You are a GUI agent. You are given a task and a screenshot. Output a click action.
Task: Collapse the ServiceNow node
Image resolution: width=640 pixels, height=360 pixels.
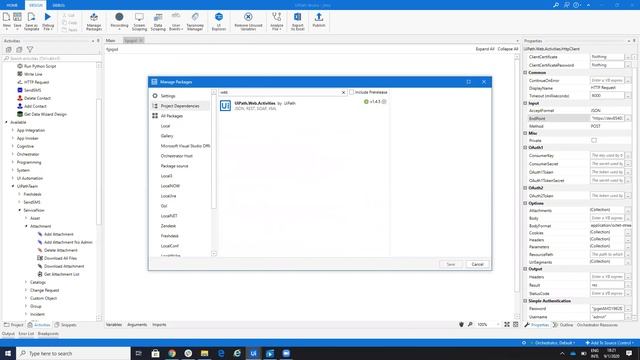pos(19,210)
